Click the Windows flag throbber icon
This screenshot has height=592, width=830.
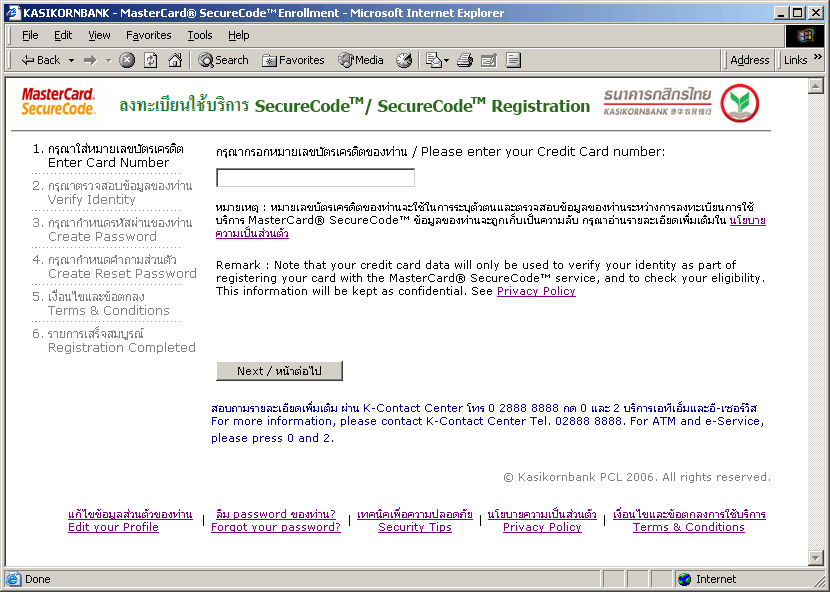(x=805, y=35)
